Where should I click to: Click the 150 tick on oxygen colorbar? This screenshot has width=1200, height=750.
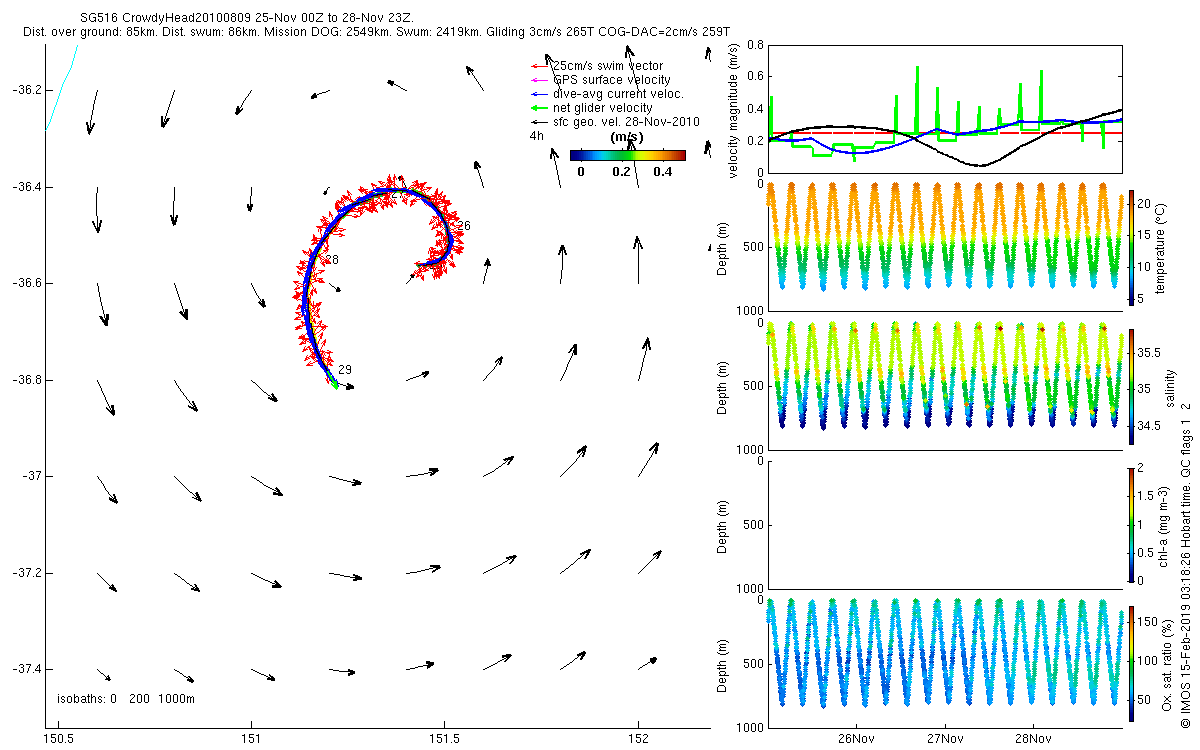click(x=1148, y=623)
